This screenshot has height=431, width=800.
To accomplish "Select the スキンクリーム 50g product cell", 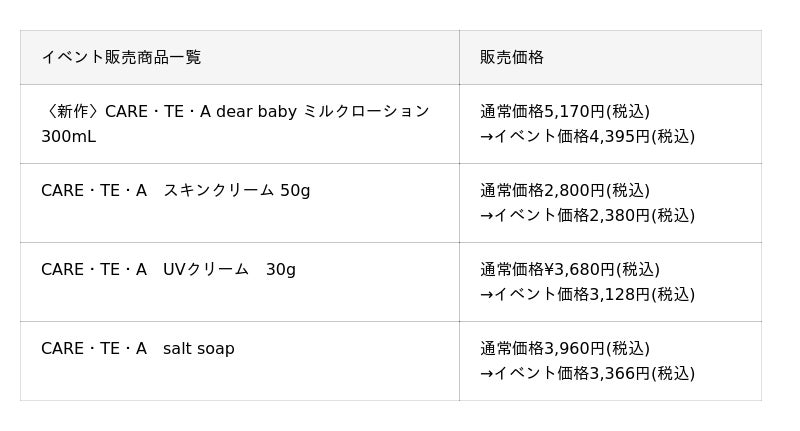I will point(236,190).
